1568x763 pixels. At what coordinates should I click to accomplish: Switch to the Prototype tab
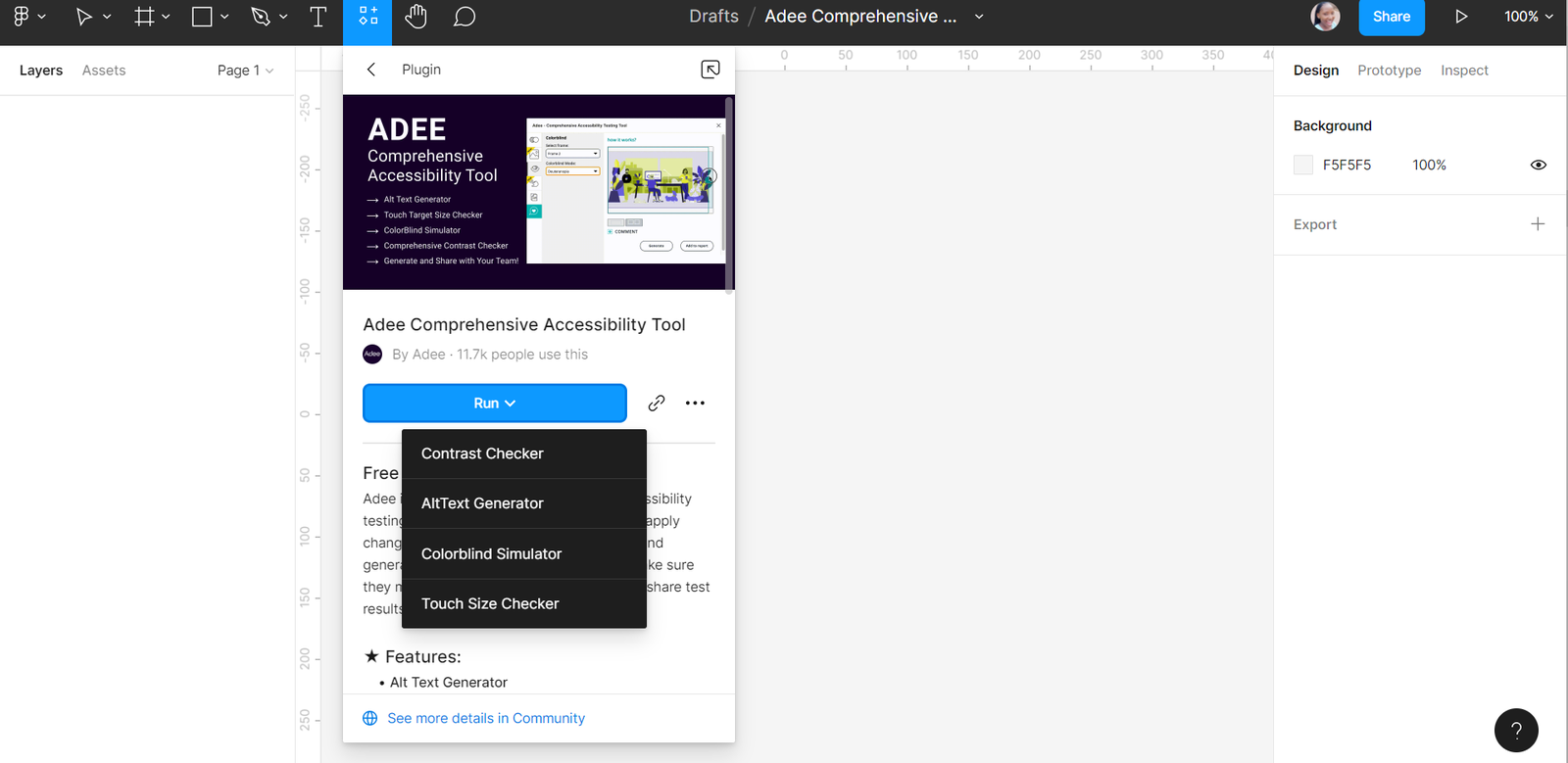tap(1389, 71)
